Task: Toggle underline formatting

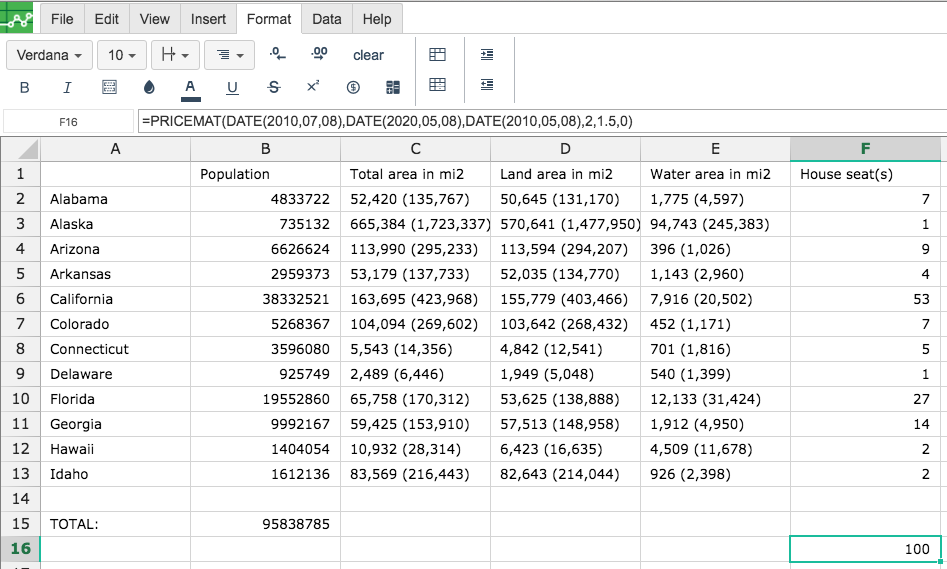Action: pos(232,88)
